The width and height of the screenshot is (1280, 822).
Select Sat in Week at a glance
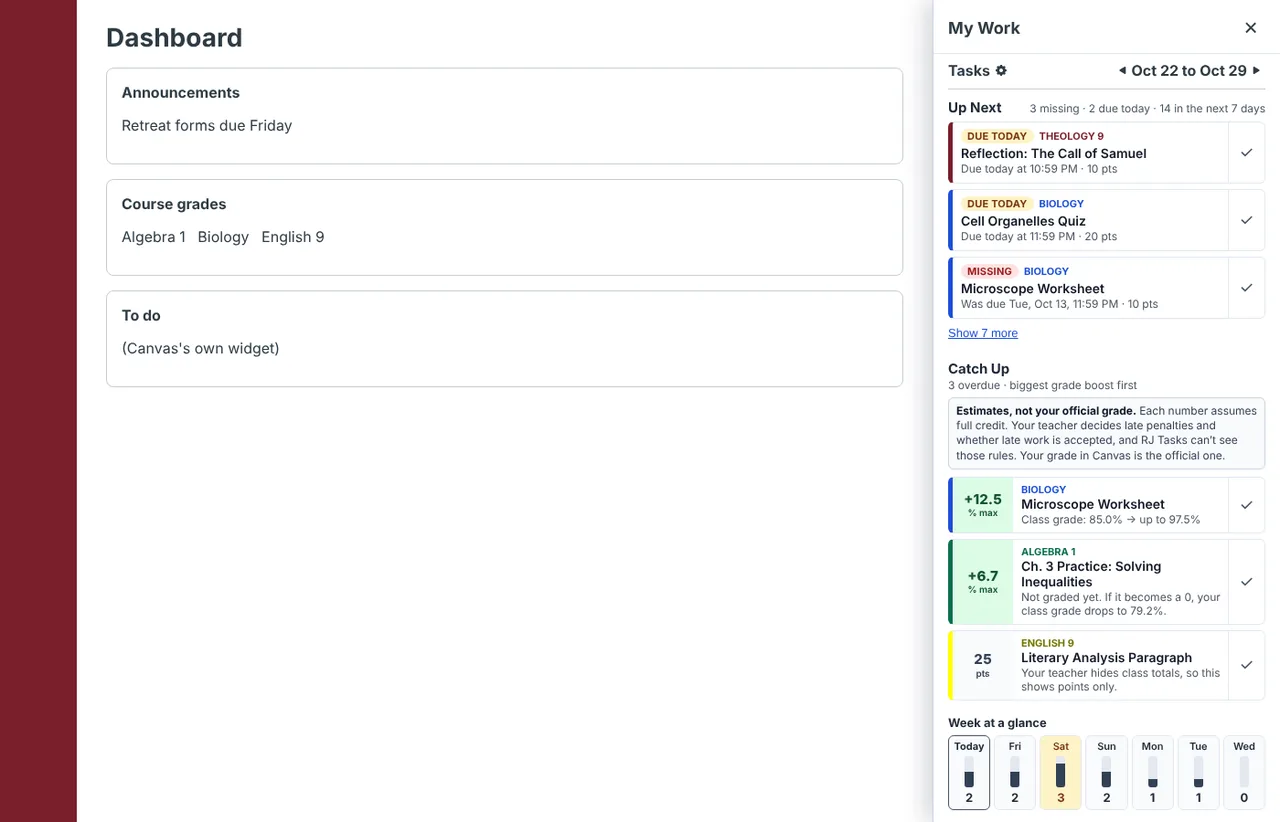(1061, 772)
